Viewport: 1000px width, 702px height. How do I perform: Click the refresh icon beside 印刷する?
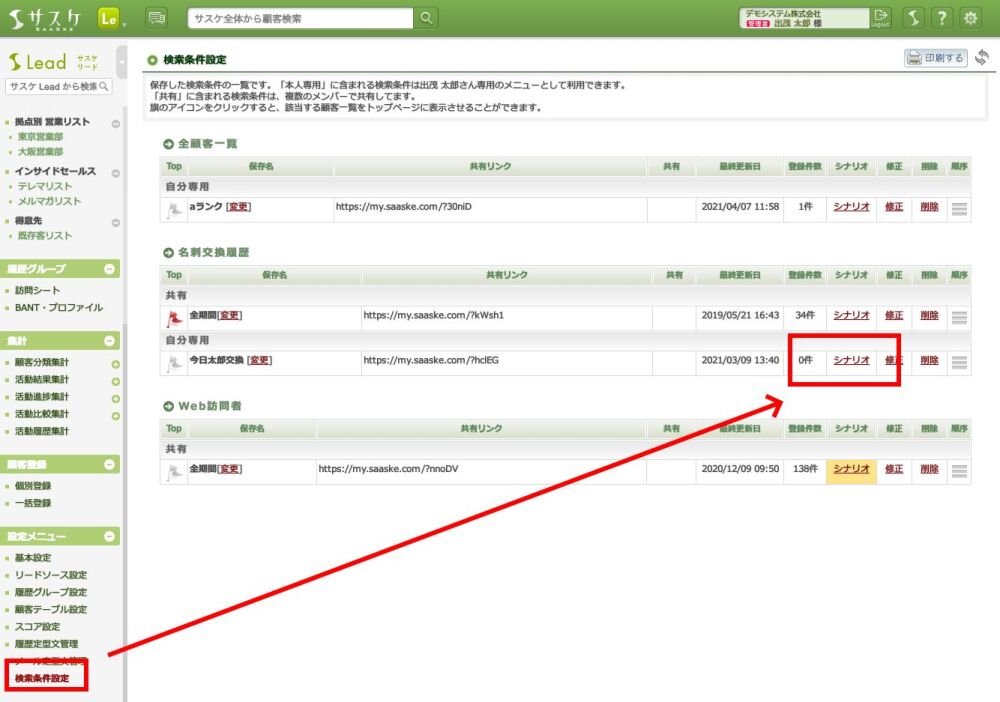point(982,58)
